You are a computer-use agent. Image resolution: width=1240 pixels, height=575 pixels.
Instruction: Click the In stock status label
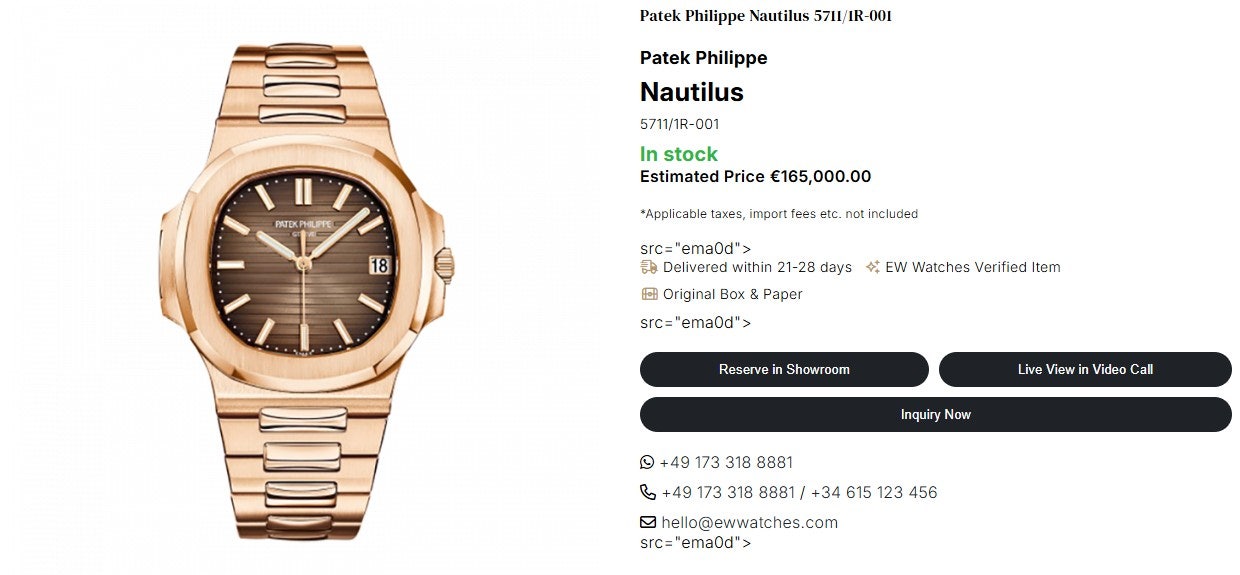[x=678, y=154]
